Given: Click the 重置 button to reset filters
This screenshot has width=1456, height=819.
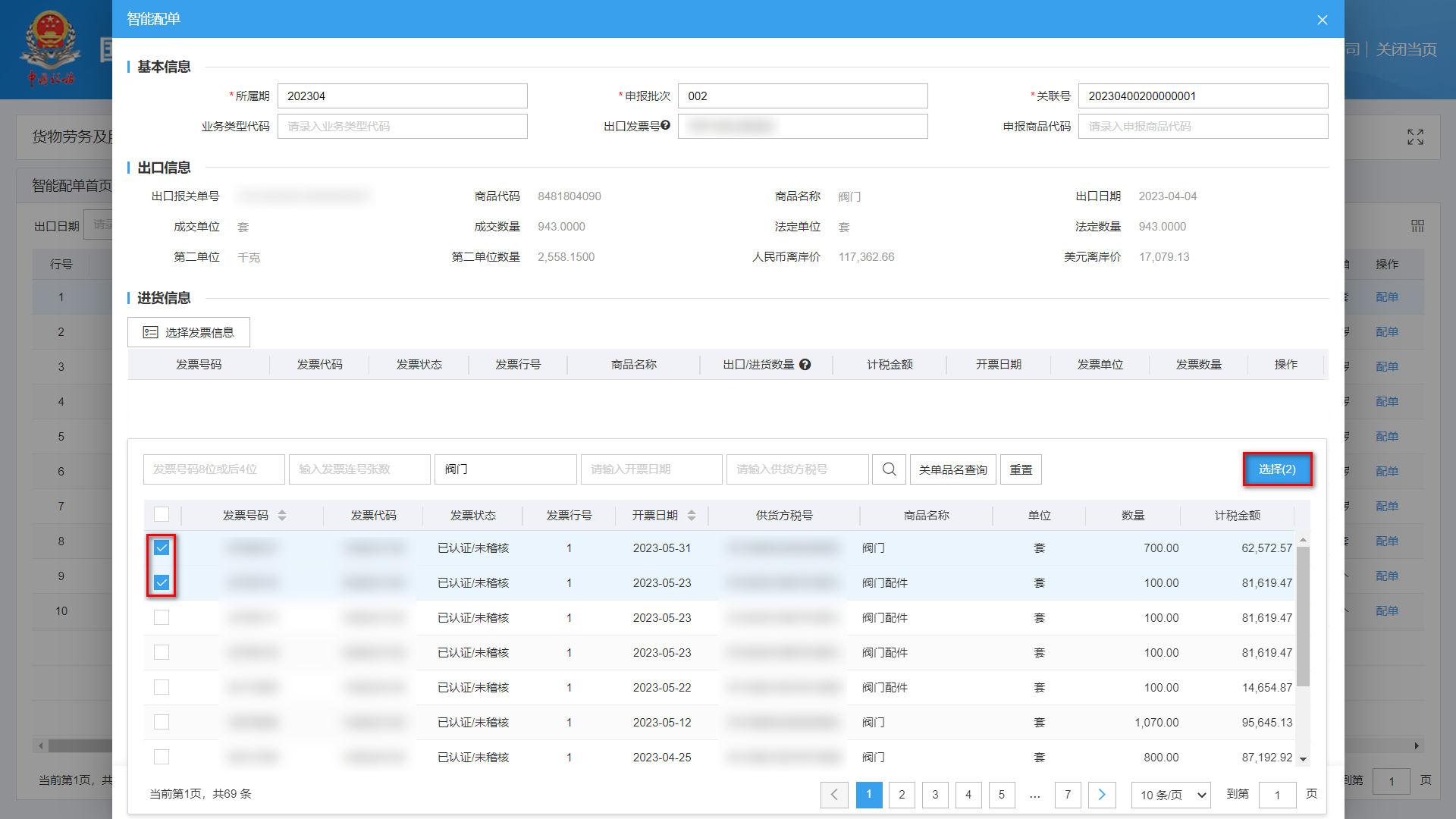Looking at the screenshot, I should tap(1021, 469).
